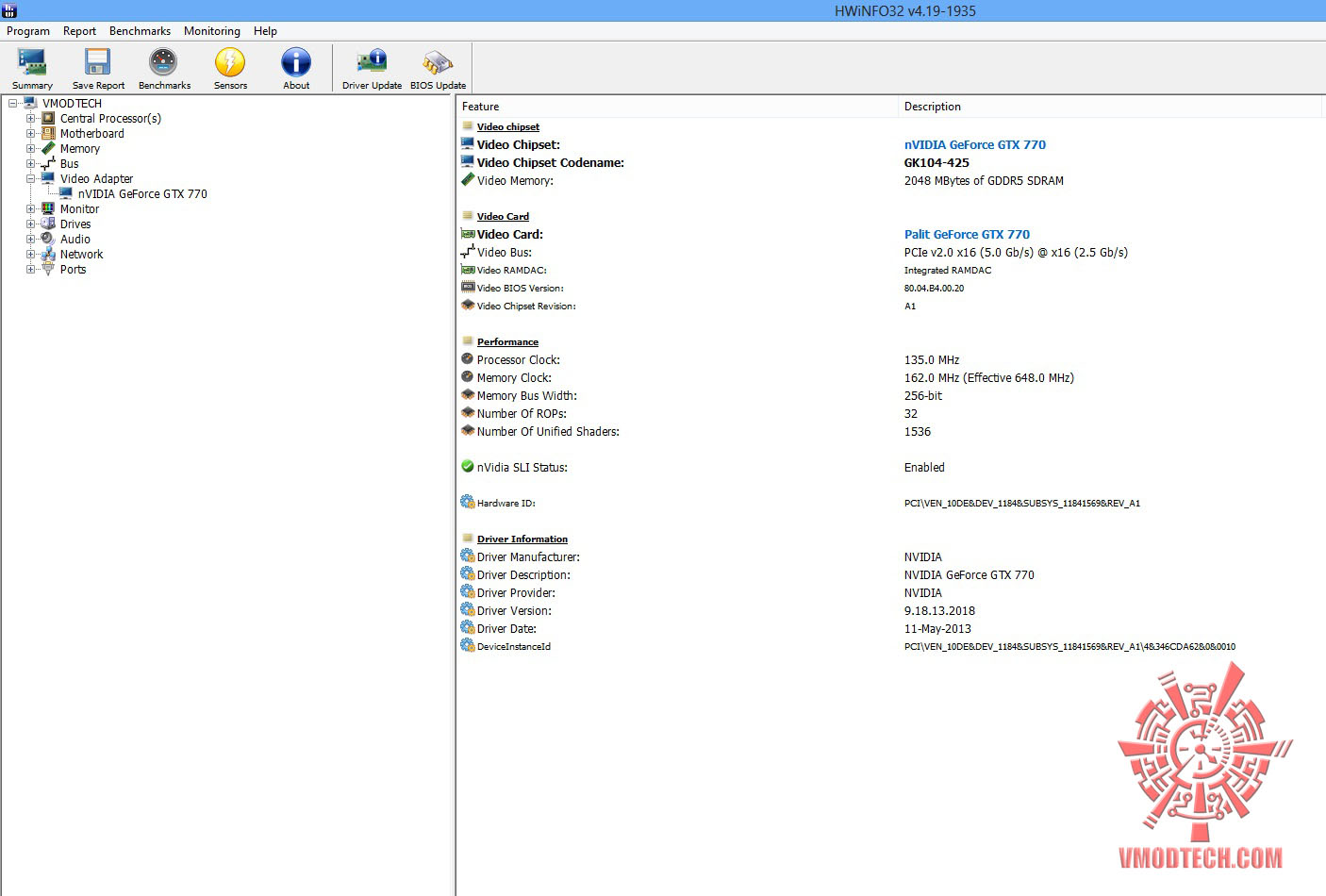Viewport: 1326px width, 896px height.
Task: Open the Monitoring menu
Action: coord(211,31)
